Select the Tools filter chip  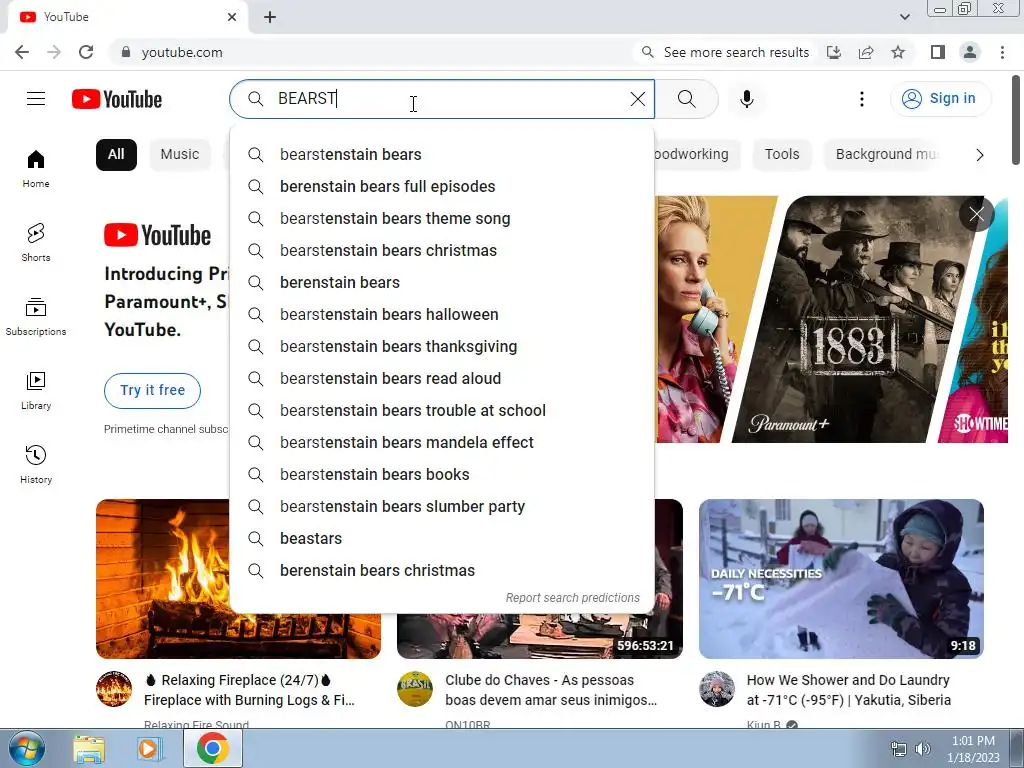[x=782, y=155]
